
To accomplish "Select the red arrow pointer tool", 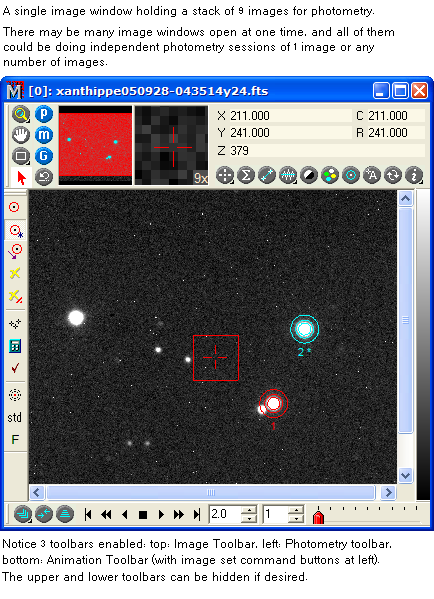I will click(x=21, y=178).
